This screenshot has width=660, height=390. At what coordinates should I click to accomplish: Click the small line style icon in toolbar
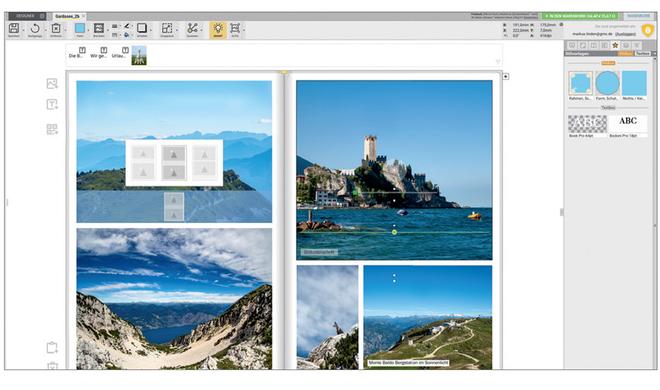(x=114, y=26)
